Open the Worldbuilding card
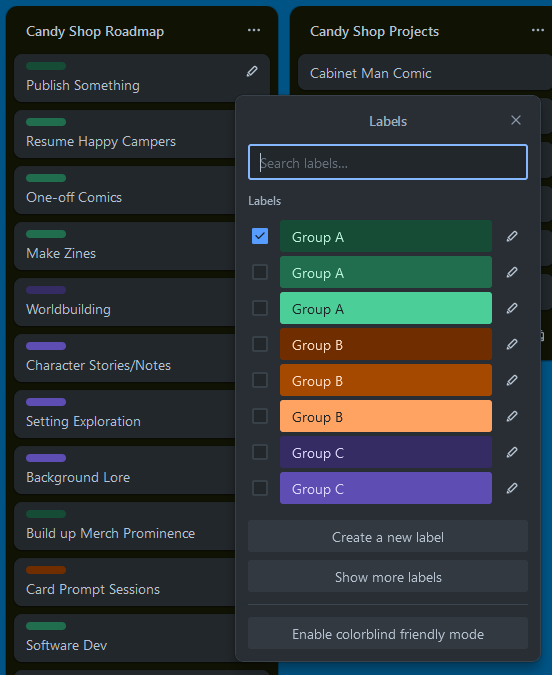The image size is (552, 675). [x=125, y=302]
